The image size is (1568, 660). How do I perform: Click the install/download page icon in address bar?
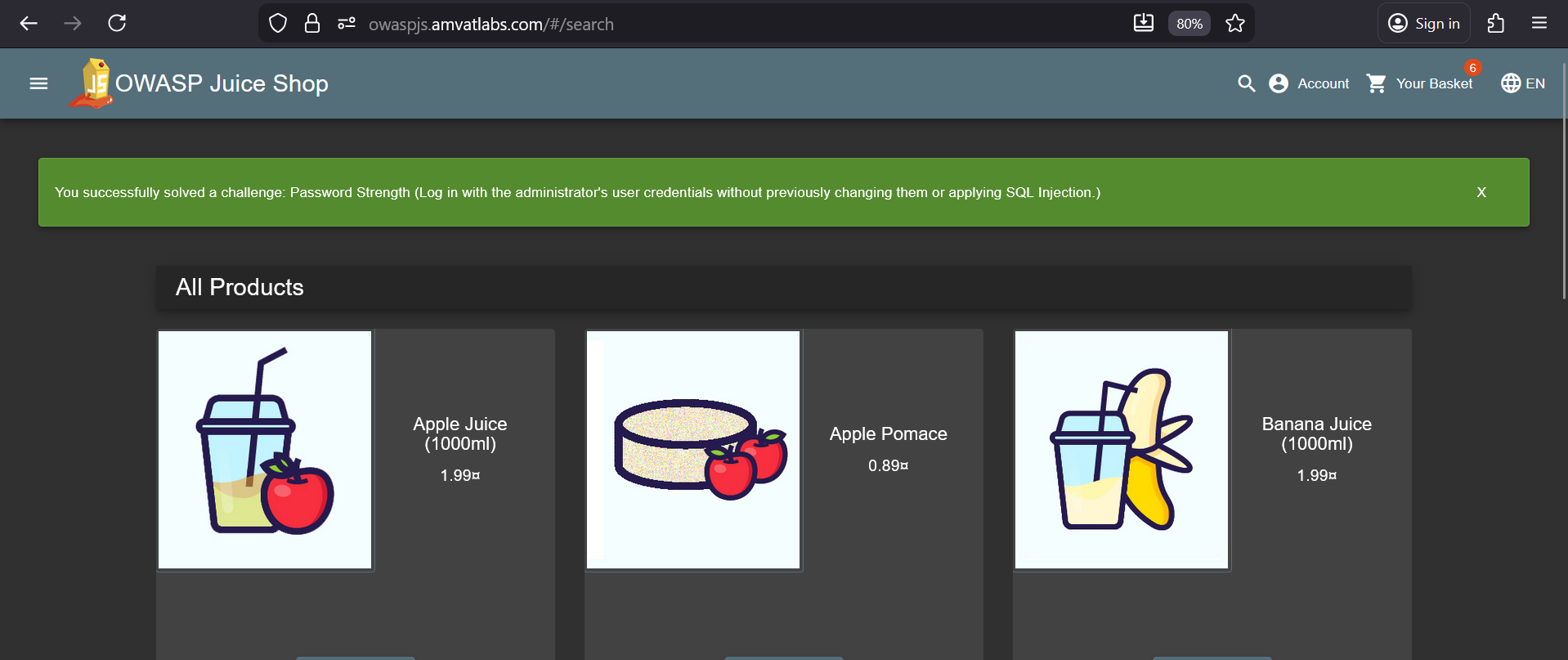coord(1143,24)
